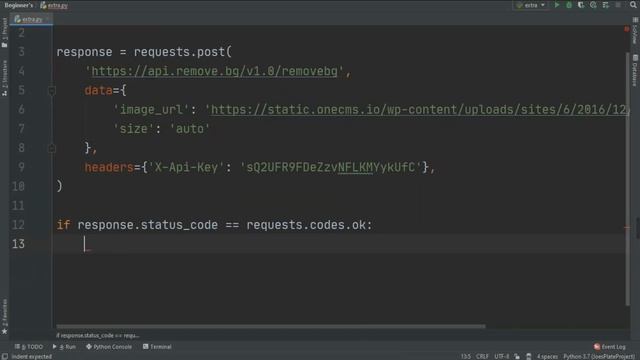Click the concurrency diagram toolbar icon

[x=606, y=5]
